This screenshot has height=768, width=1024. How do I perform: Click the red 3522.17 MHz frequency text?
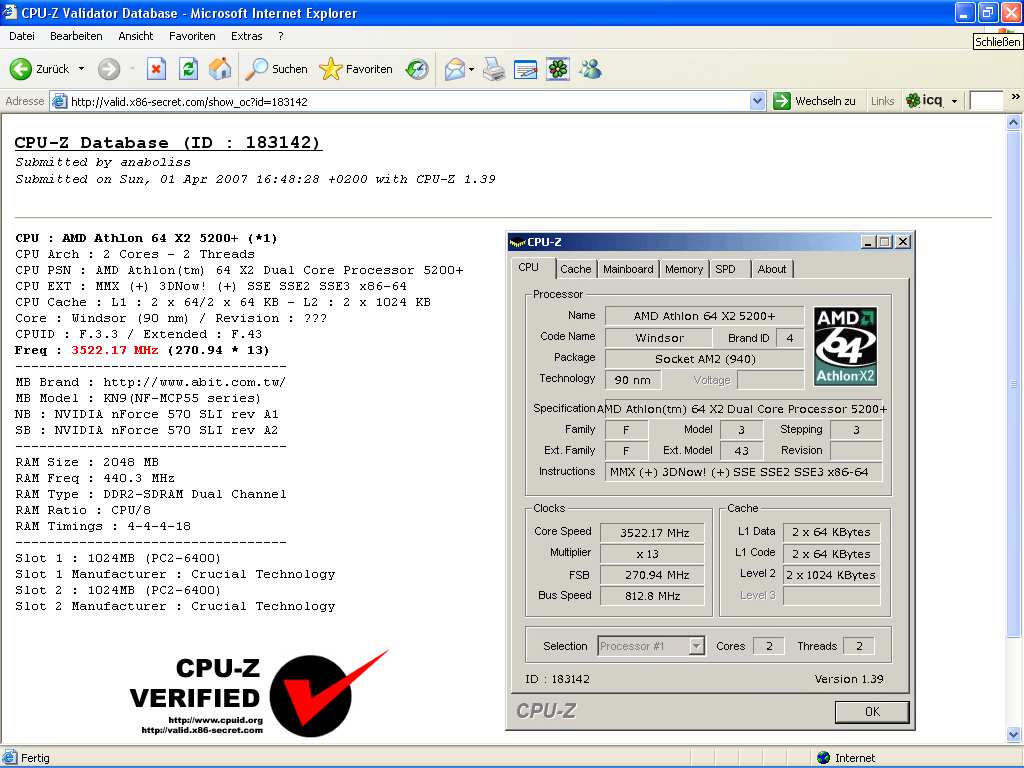pyautogui.click(x=115, y=350)
